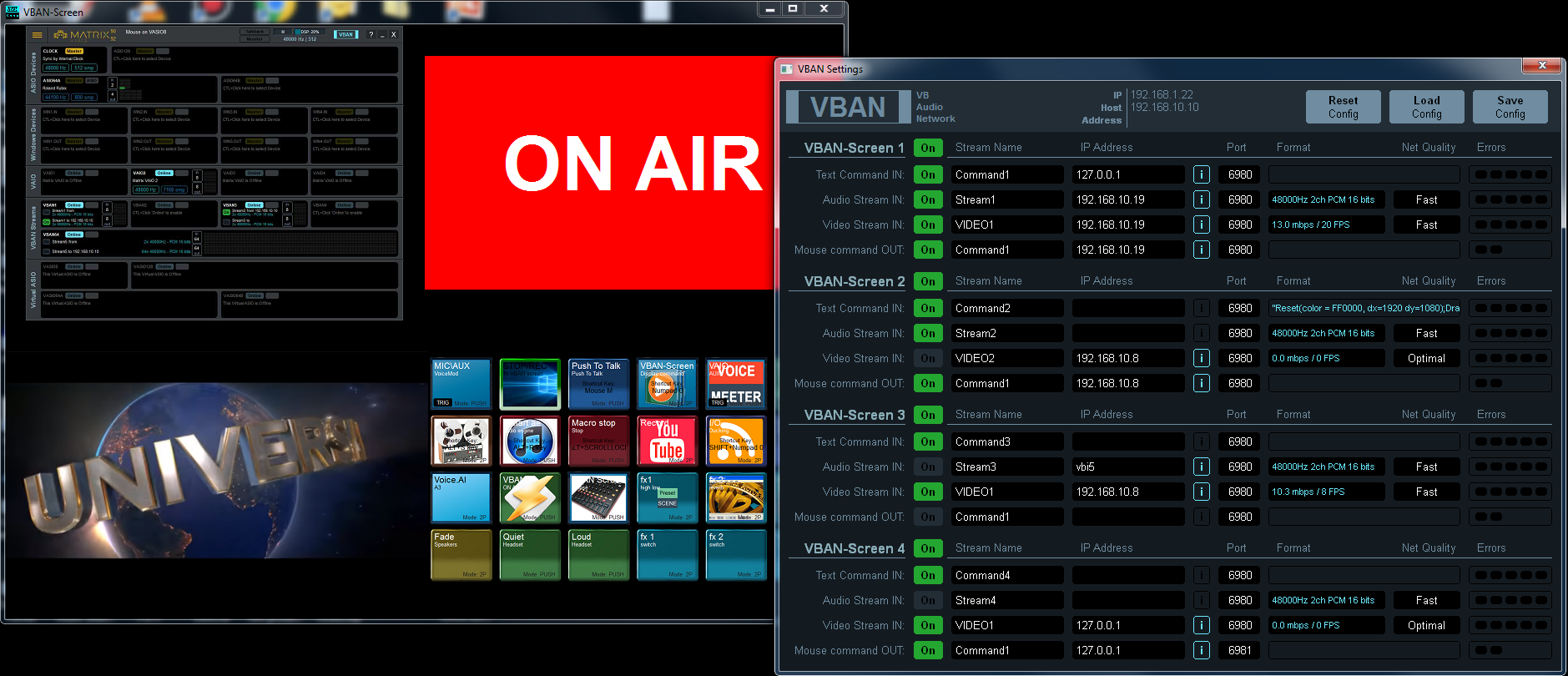Click Load Config button

pyautogui.click(x=1426, y=107)
